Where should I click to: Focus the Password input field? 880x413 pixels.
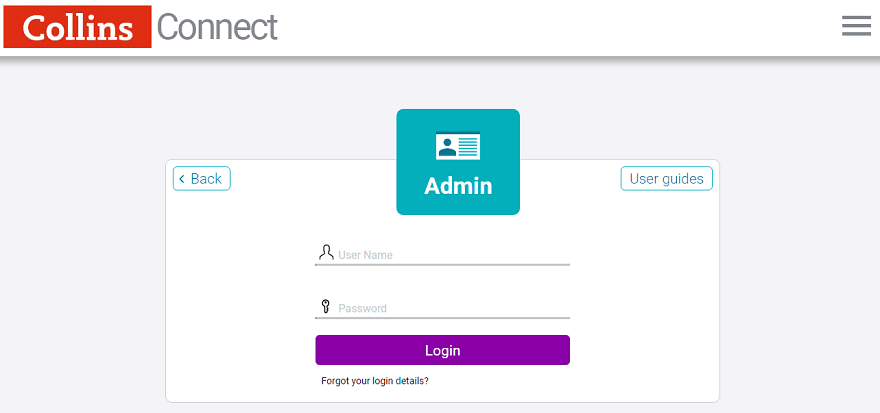(x=450, y=308)
